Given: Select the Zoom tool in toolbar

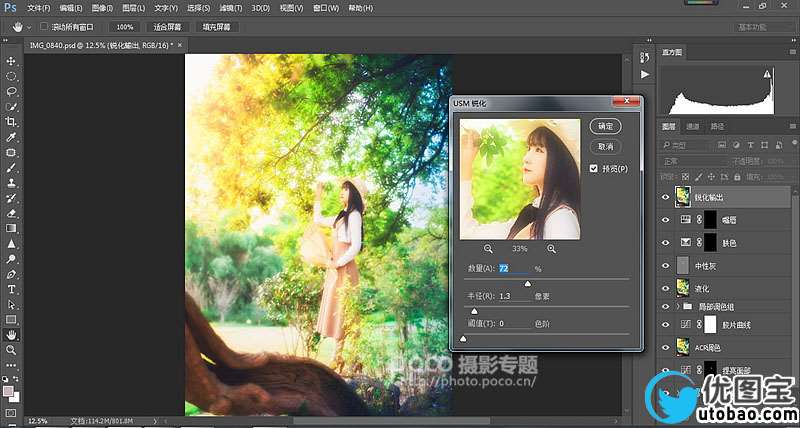Looking at the screenshot, I should coord(11,350).
